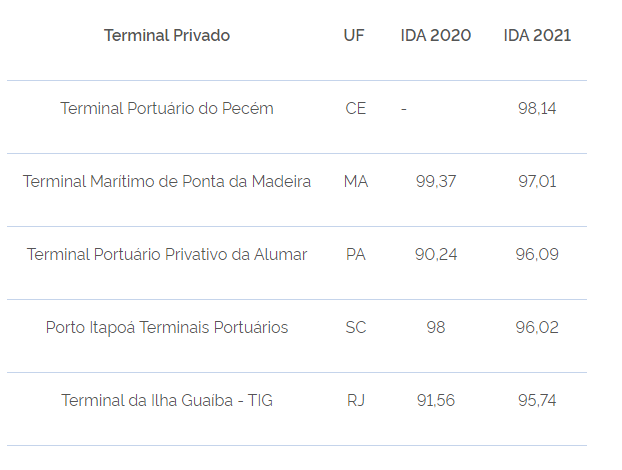Select the UF column header
Image resolution: width=622 pixels, height=470 pixels.
pos(354,35)
